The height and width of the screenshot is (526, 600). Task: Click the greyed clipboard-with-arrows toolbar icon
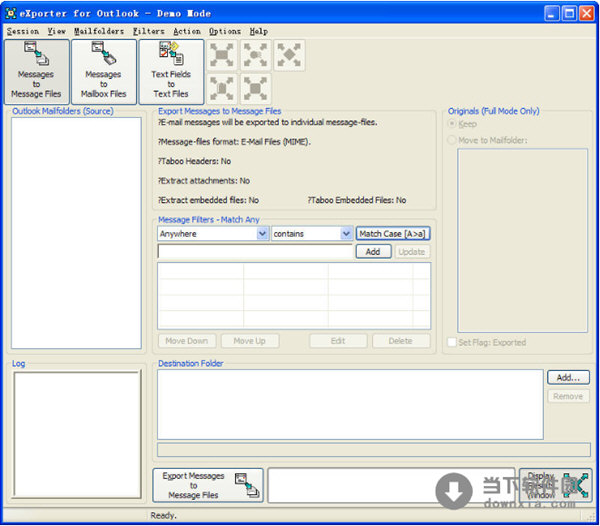pos(222,89)
